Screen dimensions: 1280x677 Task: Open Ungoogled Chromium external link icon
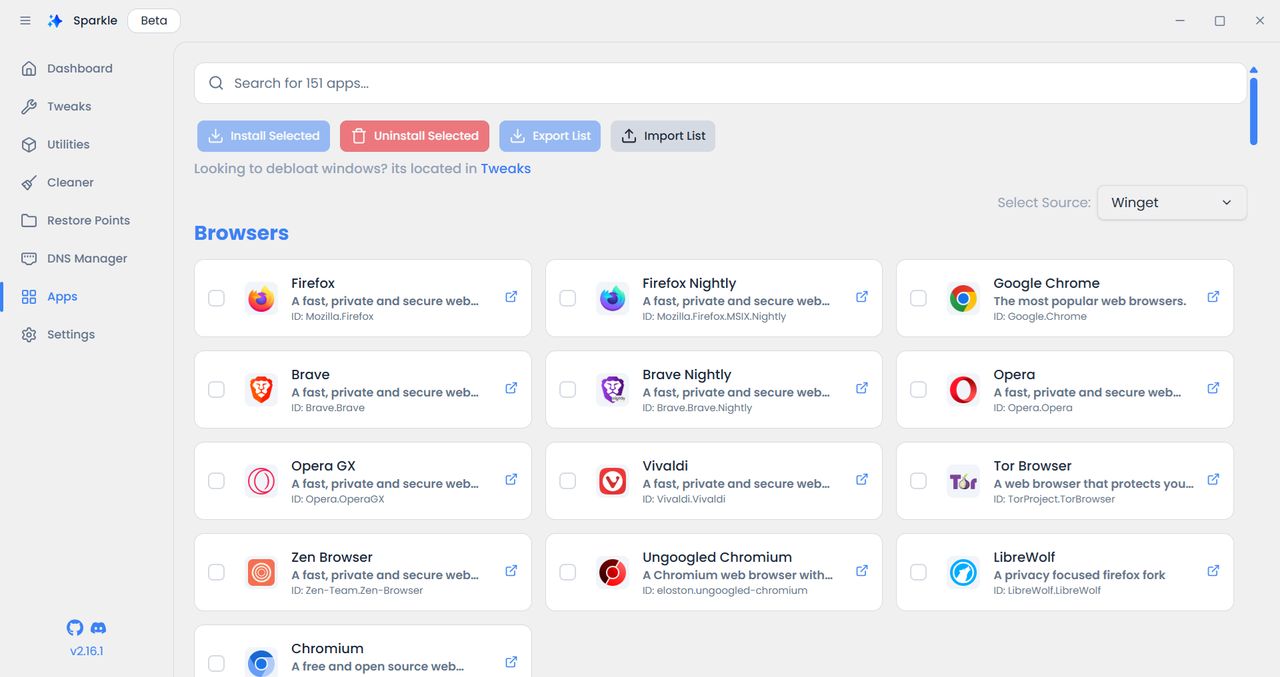[x=862, y=571]
